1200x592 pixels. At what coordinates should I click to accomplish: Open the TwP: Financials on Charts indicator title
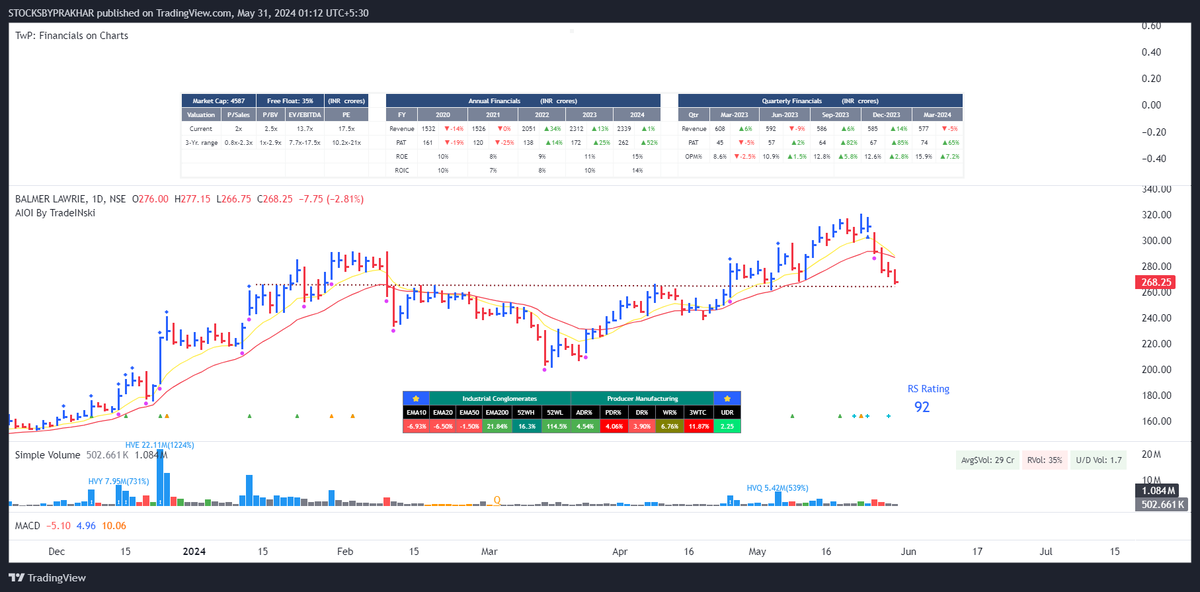[71, 35]
